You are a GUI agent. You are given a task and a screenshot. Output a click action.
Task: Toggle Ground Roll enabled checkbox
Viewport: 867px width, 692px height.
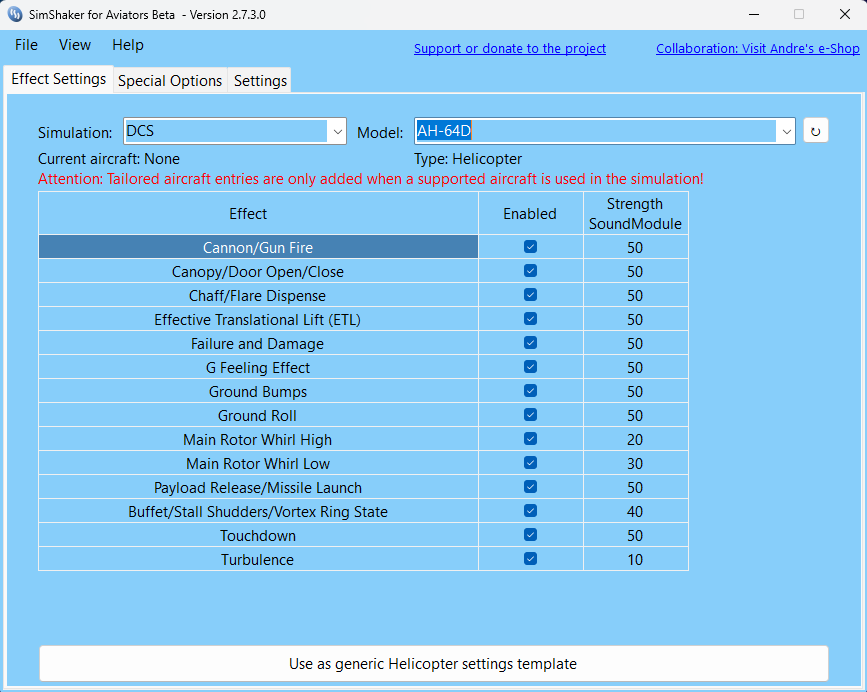click(x=530, y=415)
